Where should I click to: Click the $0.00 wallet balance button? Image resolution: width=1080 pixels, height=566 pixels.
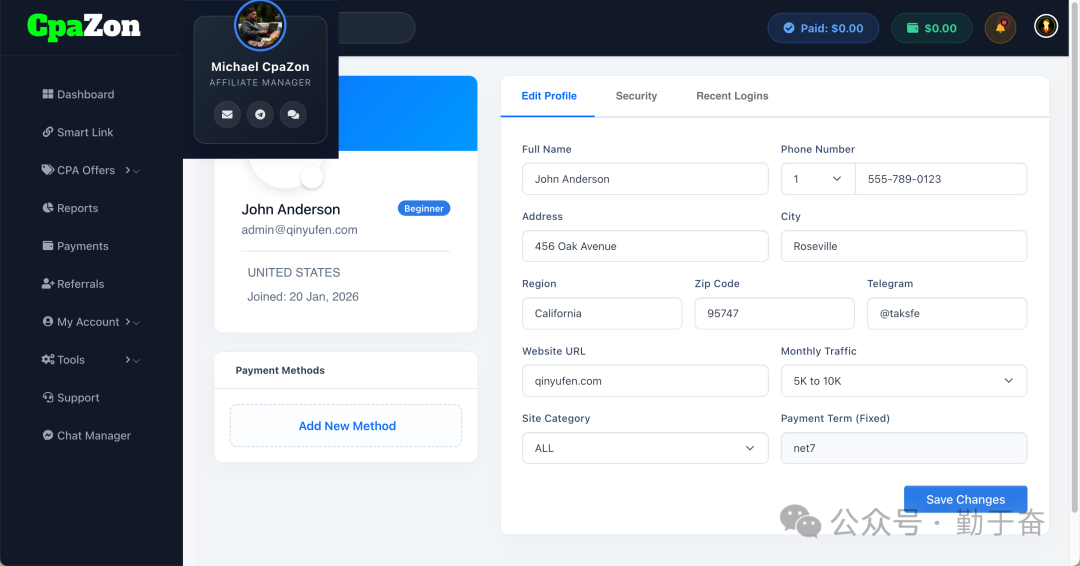[x=931, y=28]
